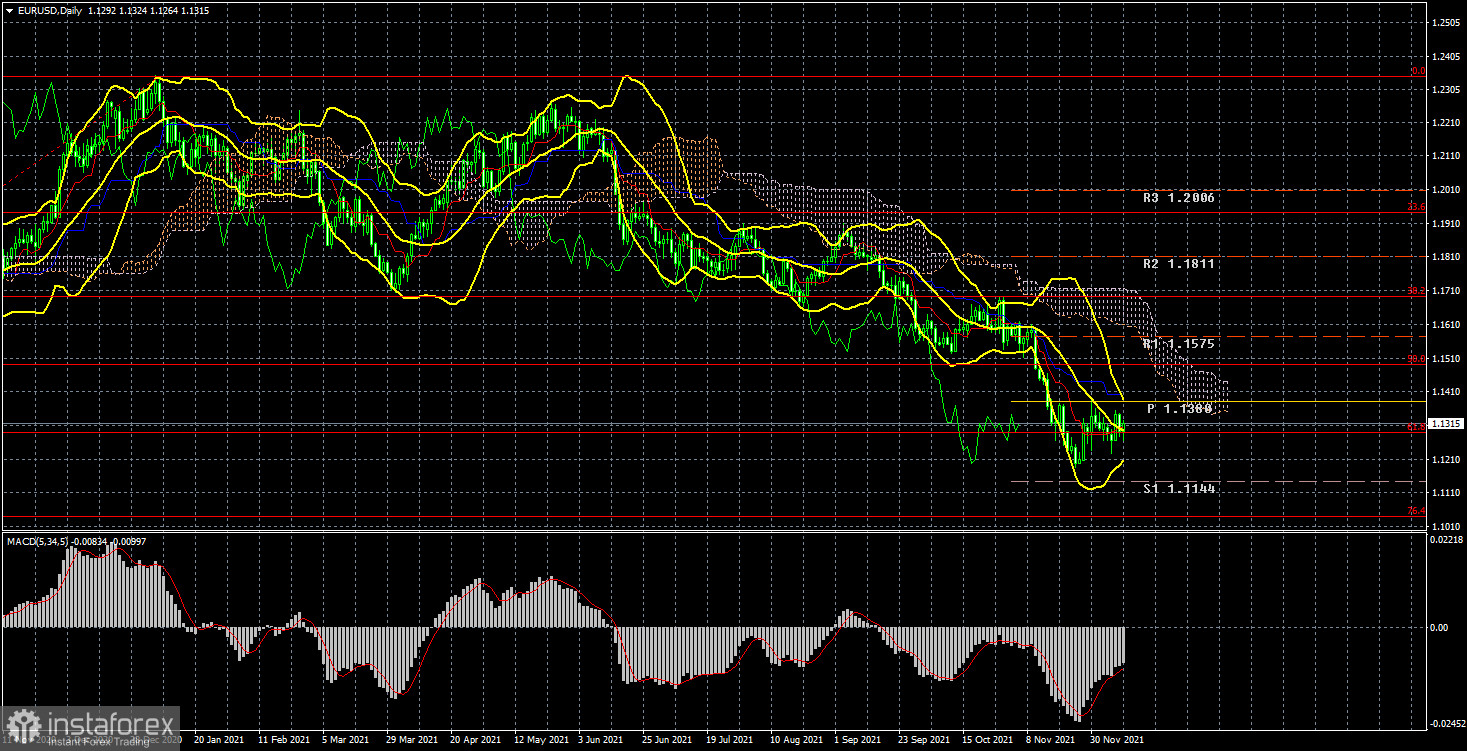Click the 3 Jun 2021 date marker
Screen dimensions: 1467x751
pyautogui.click(x=600, y=741)
